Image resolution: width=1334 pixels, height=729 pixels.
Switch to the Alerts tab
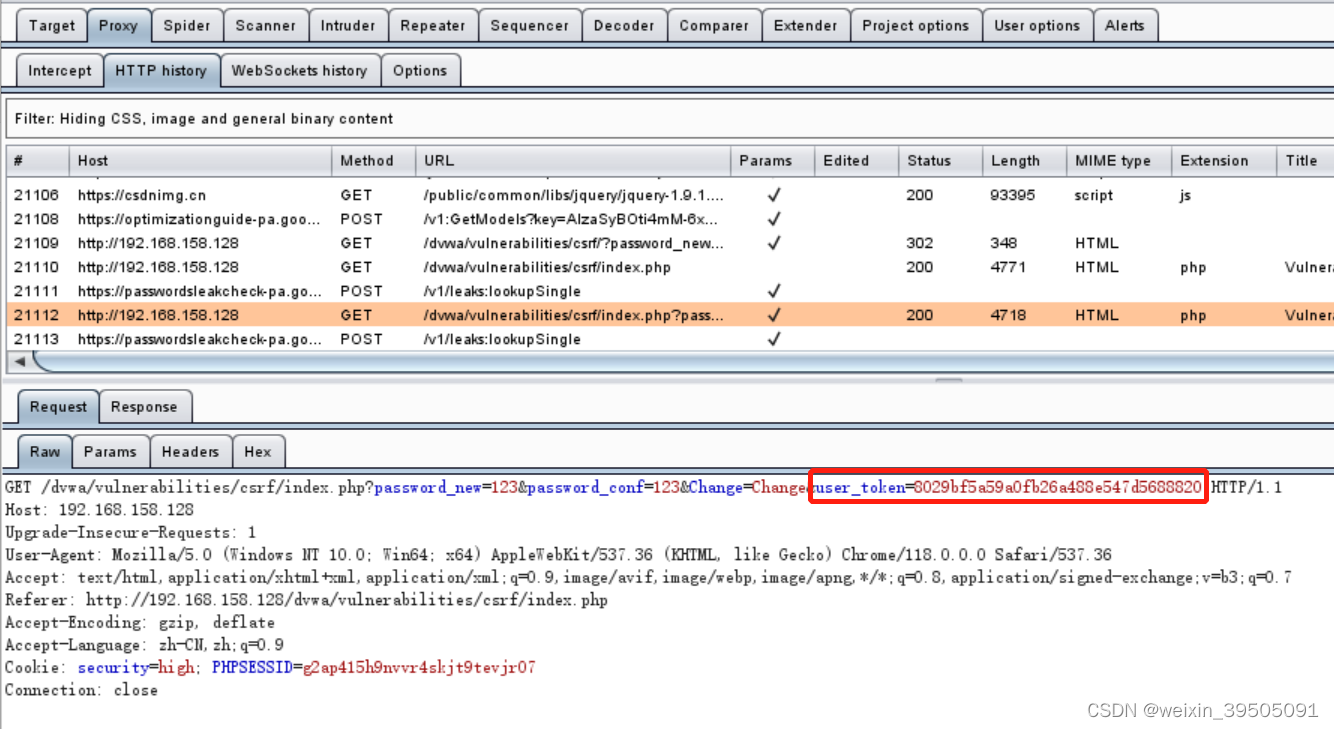tap(1124, 26)
